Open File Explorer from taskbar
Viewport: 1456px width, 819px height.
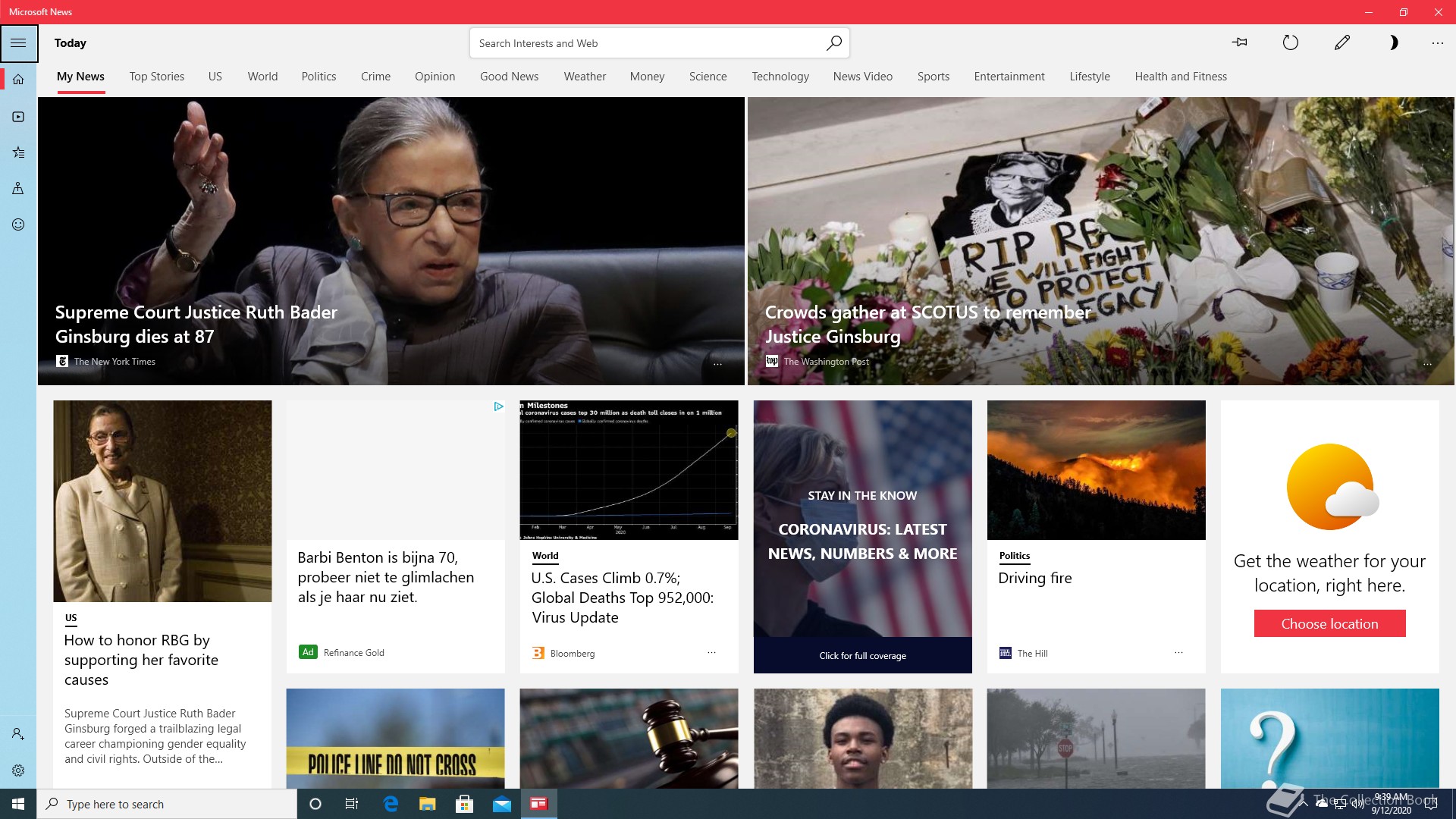tap(428, 804)
